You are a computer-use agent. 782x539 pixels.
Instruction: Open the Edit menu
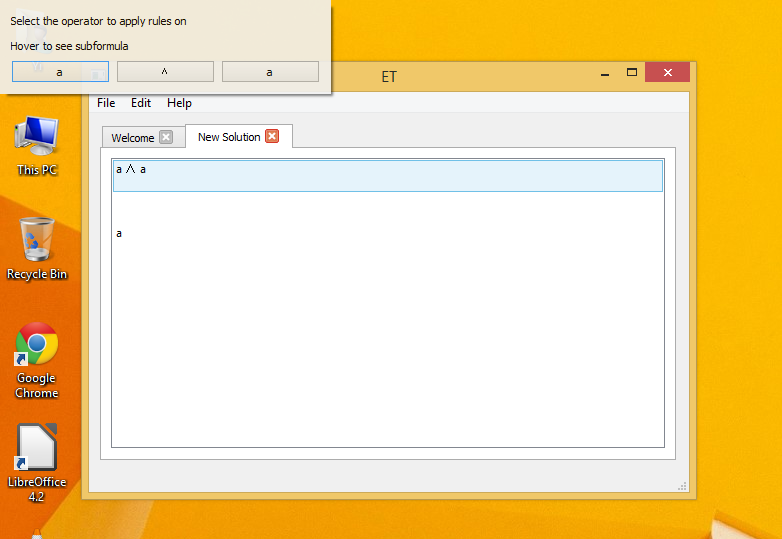tap(141, 103)
